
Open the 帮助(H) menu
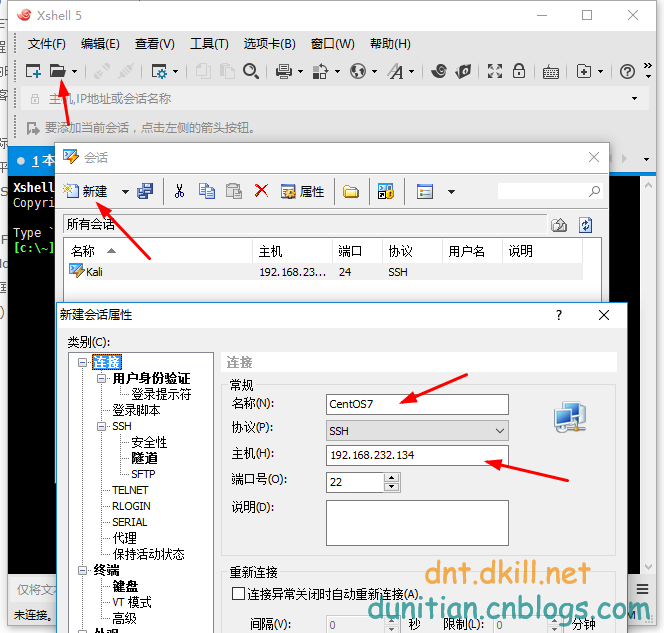click(390, 44)
